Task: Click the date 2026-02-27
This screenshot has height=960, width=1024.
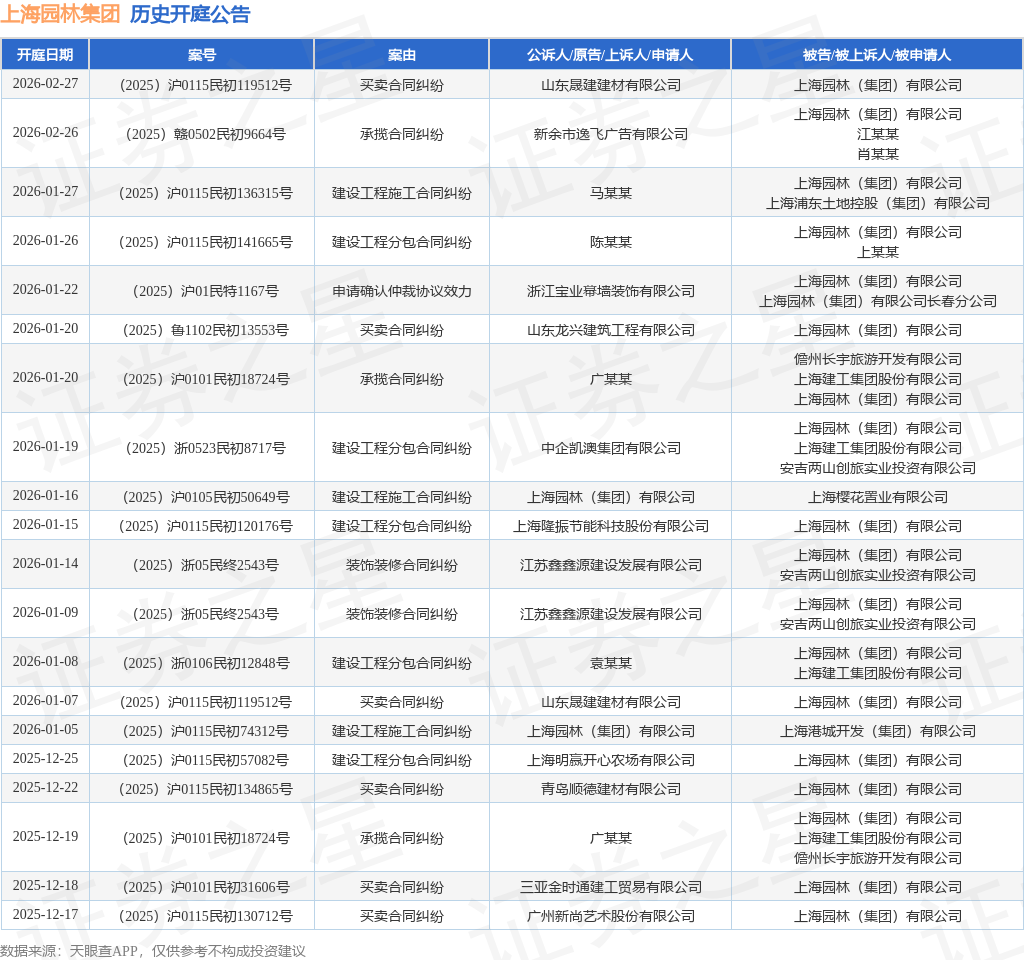Action: click(x=45, y=84)
